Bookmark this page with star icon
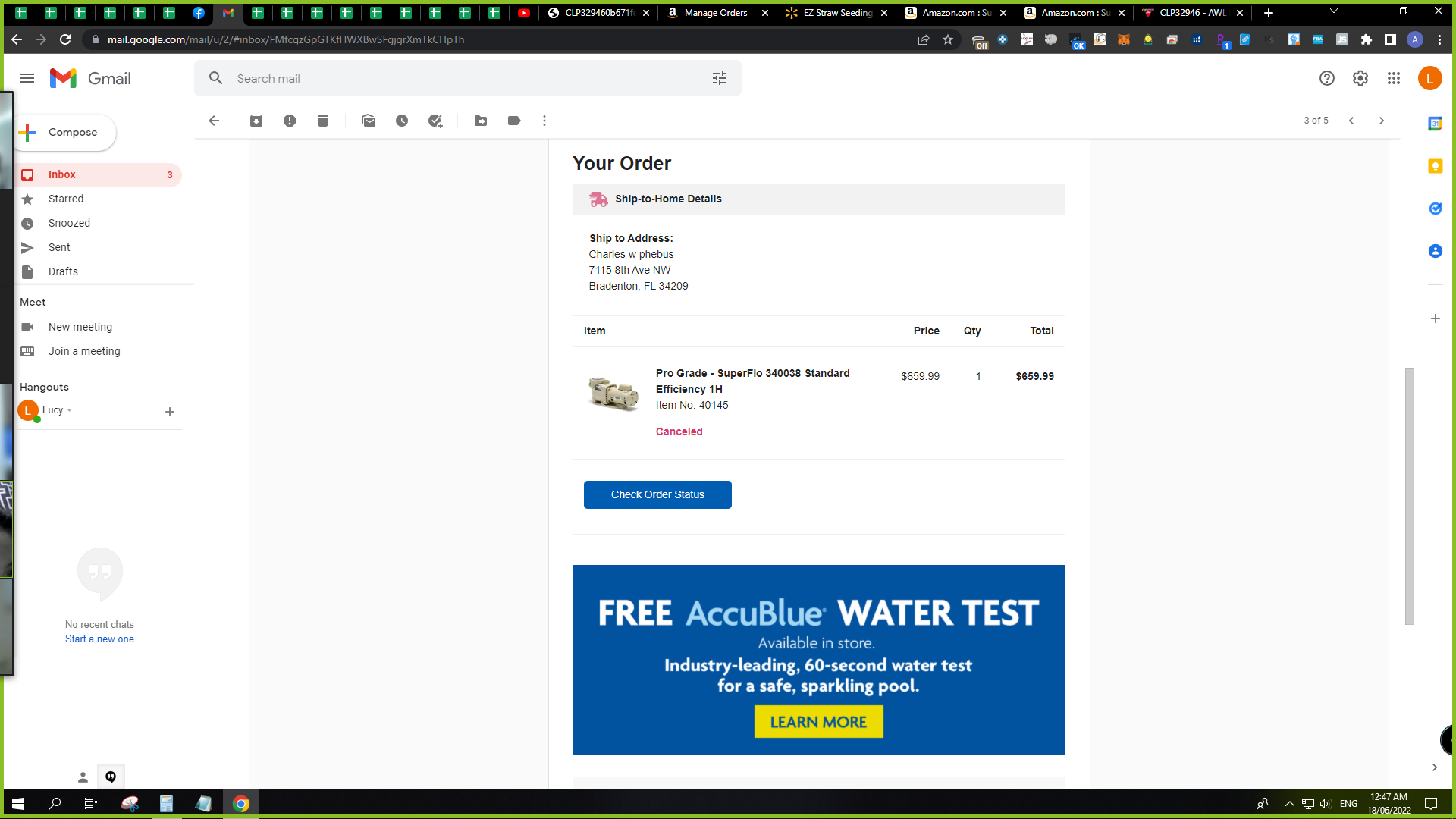 (948, 39)
